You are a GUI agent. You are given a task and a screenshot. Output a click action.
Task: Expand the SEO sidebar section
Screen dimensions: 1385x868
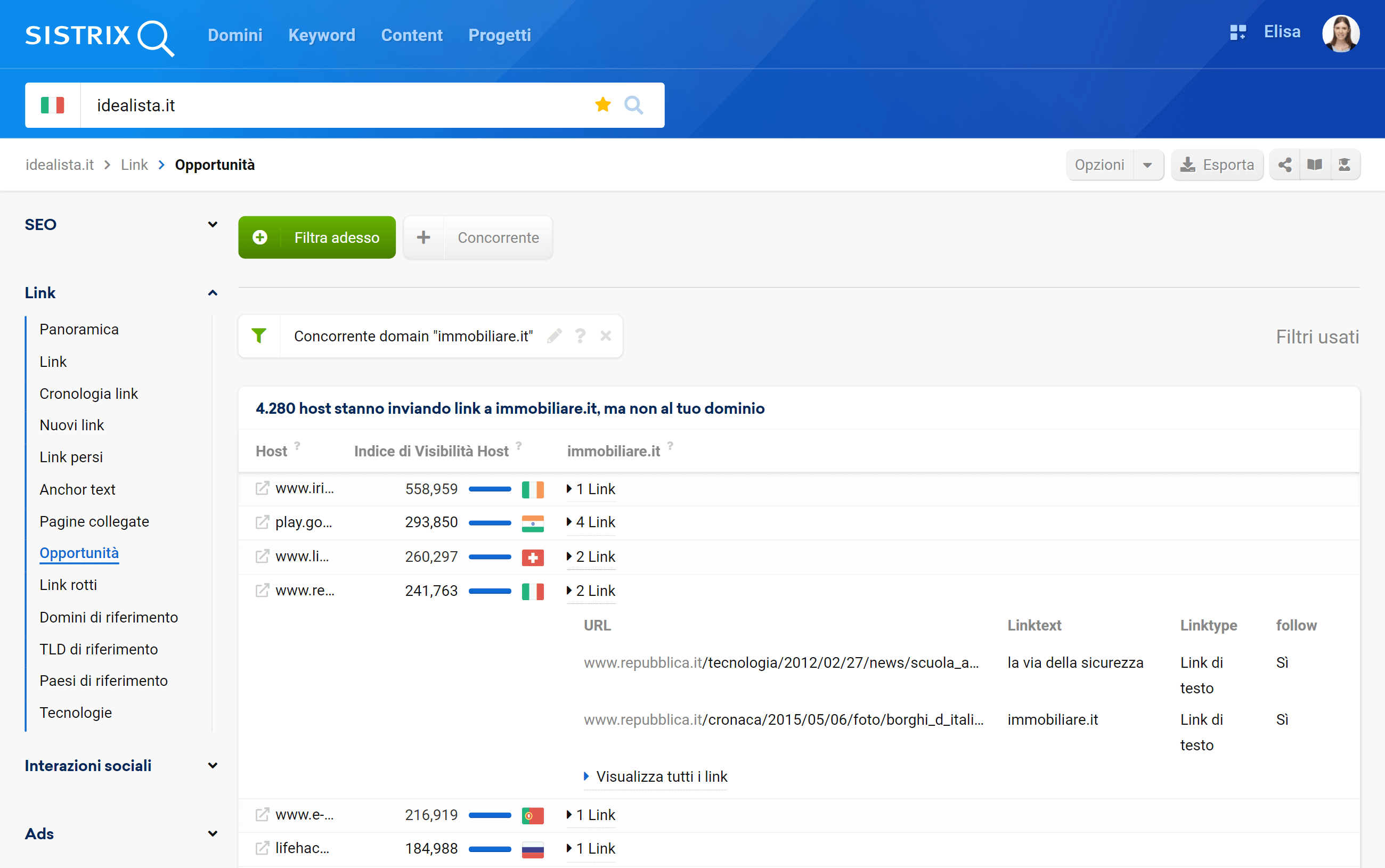coord(213,225)
